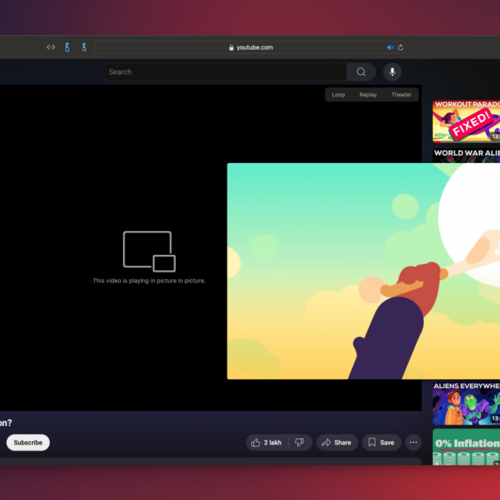Save the video to a playlist
Viewport: 500px width, 500px height.
(x=381, y=442)
